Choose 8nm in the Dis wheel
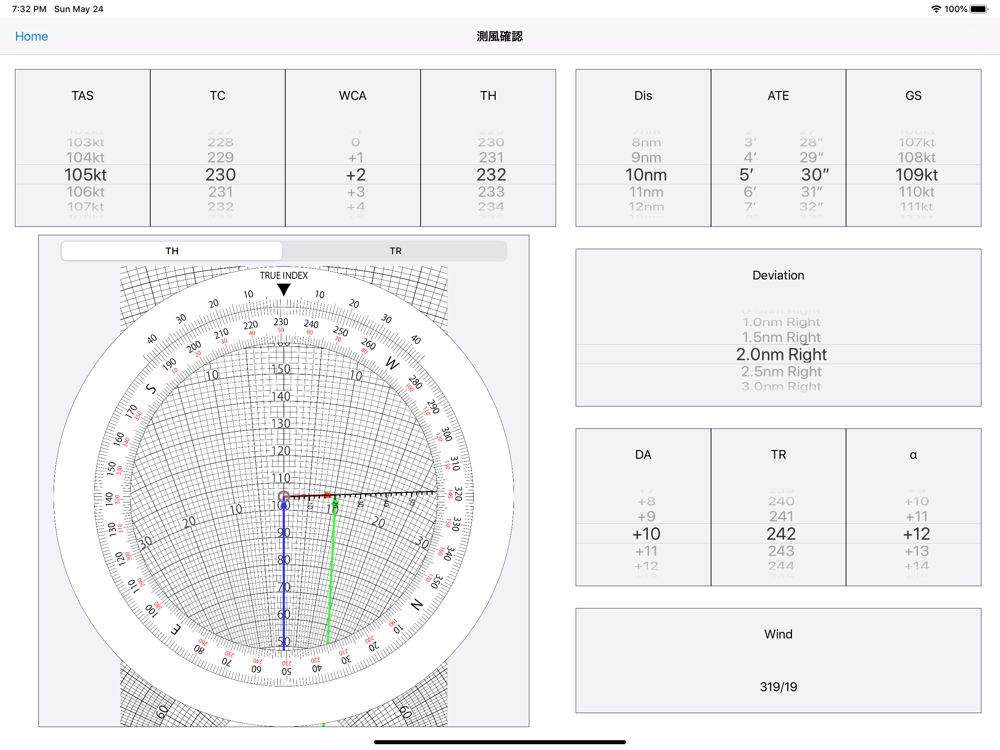Screen dimensions: 1000x750 (x=646, y=142)
